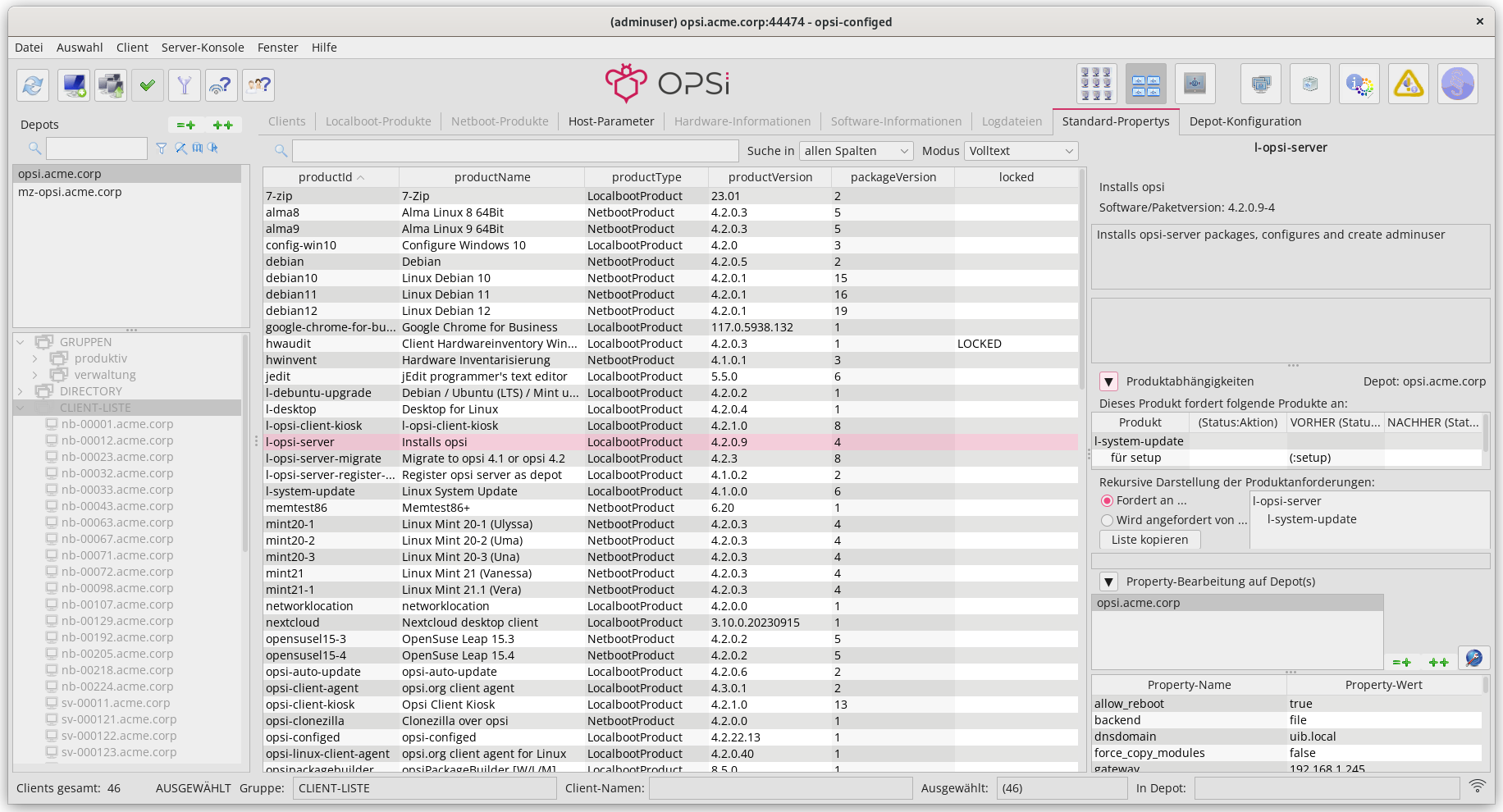
Task: Sort by the productId column header
Action: (x=331, y=177)
